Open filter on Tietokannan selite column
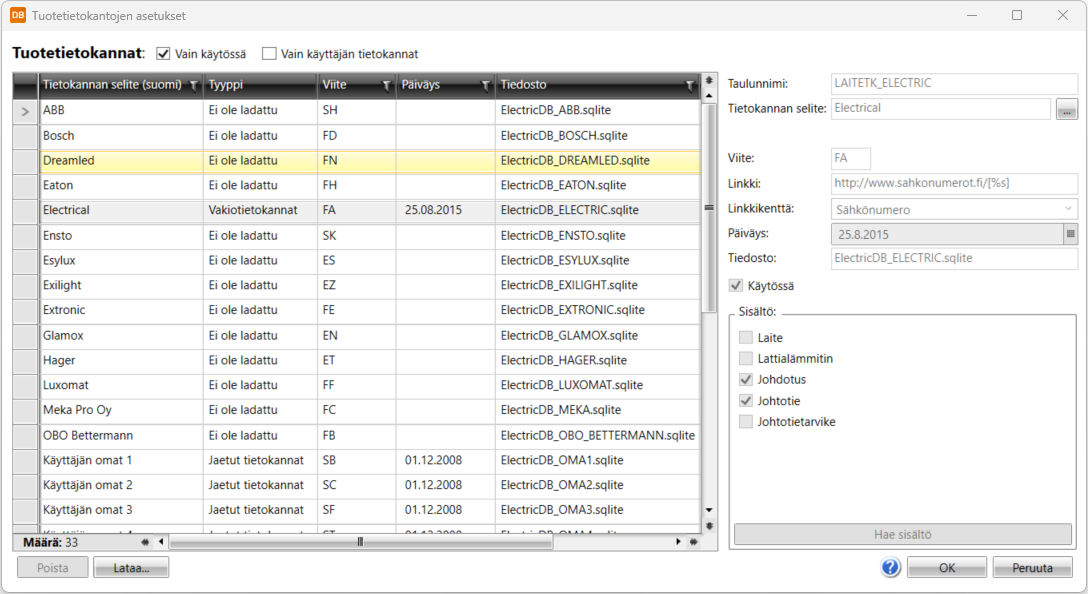 pyautogui.click(x=193, y=86)
